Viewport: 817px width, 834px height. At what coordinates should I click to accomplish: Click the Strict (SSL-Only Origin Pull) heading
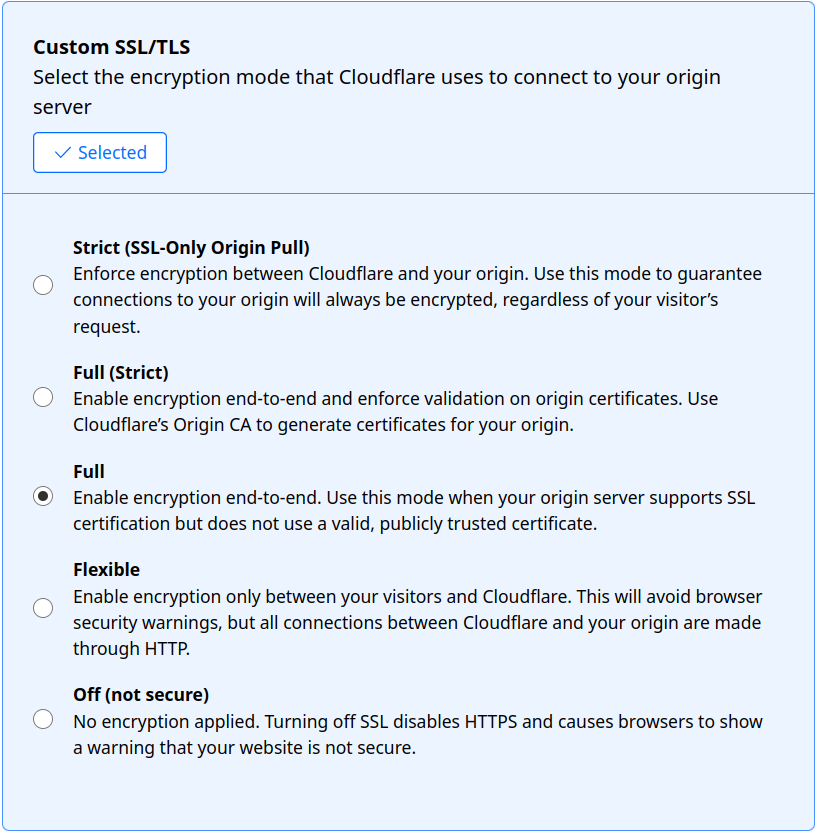pos(191,247)
